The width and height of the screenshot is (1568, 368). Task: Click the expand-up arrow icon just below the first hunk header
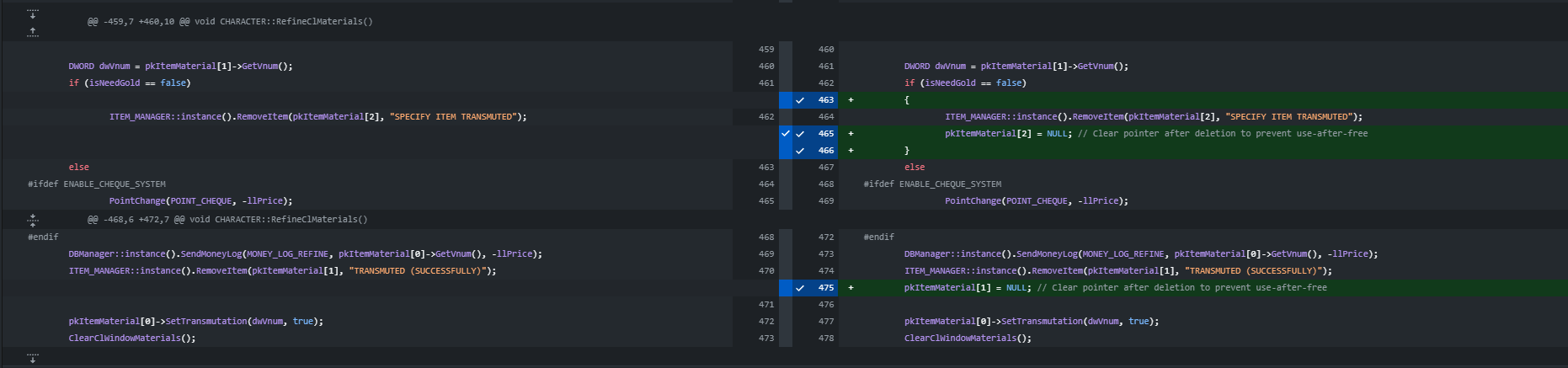(33, 31)
